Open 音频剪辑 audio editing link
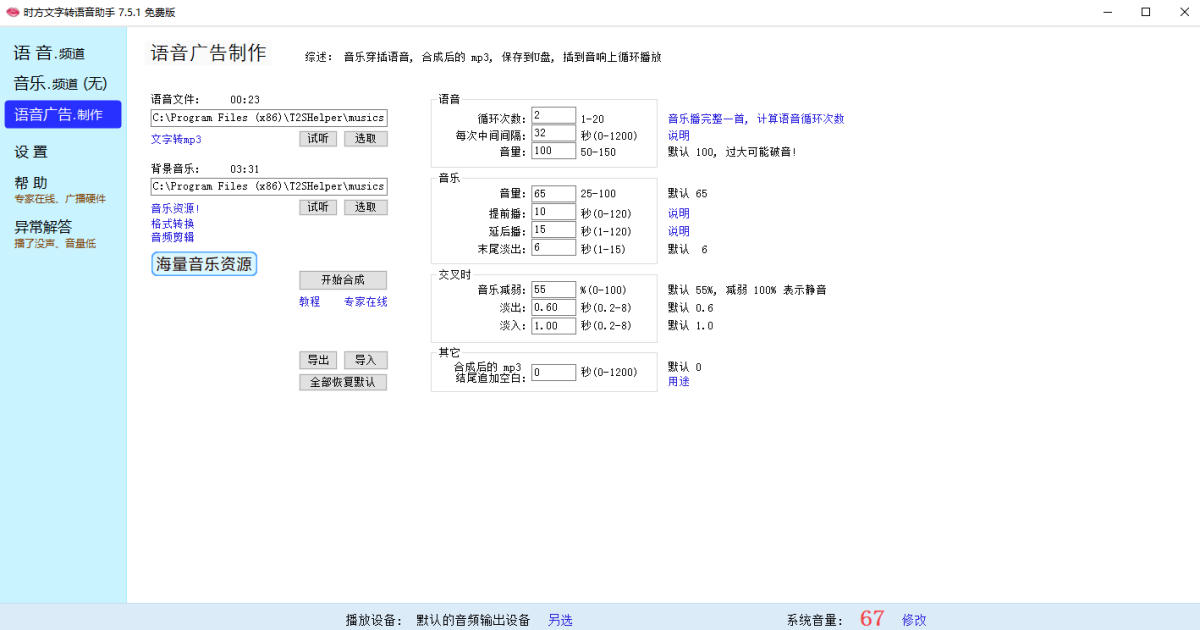The height and width of the screenshot is (630, 1200). click(x=170, y=238)
